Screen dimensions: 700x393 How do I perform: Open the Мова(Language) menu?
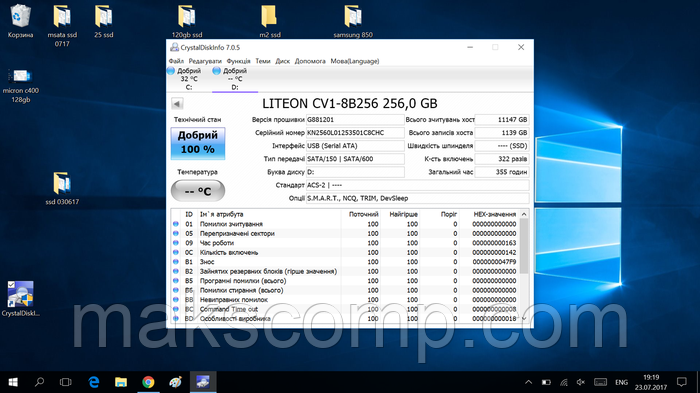pyautogui.click(x=355, y=61)
